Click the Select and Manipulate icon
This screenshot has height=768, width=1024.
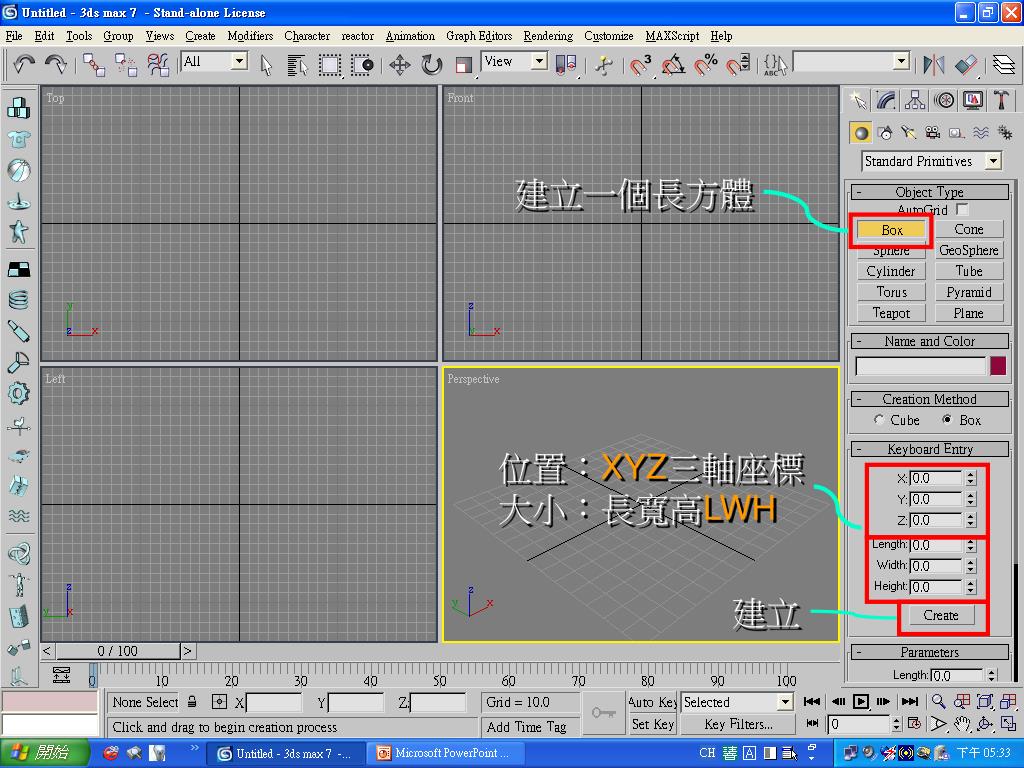pos(603,65)
